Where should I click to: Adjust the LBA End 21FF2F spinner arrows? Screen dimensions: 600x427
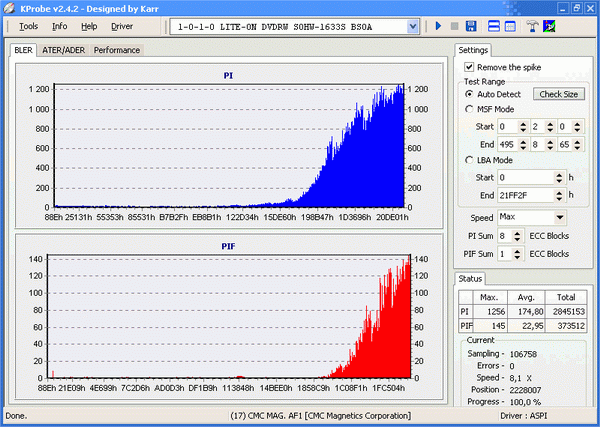559,196
